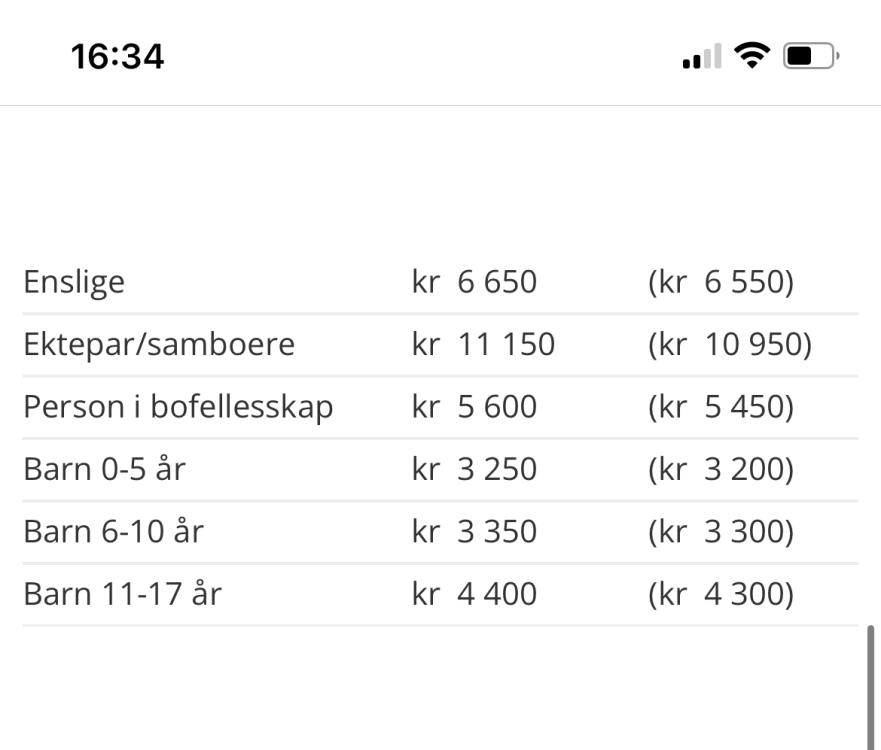Click the kr 4 400 amount
The height and width of the screenshot is (750, 881).
click(474, 593)
